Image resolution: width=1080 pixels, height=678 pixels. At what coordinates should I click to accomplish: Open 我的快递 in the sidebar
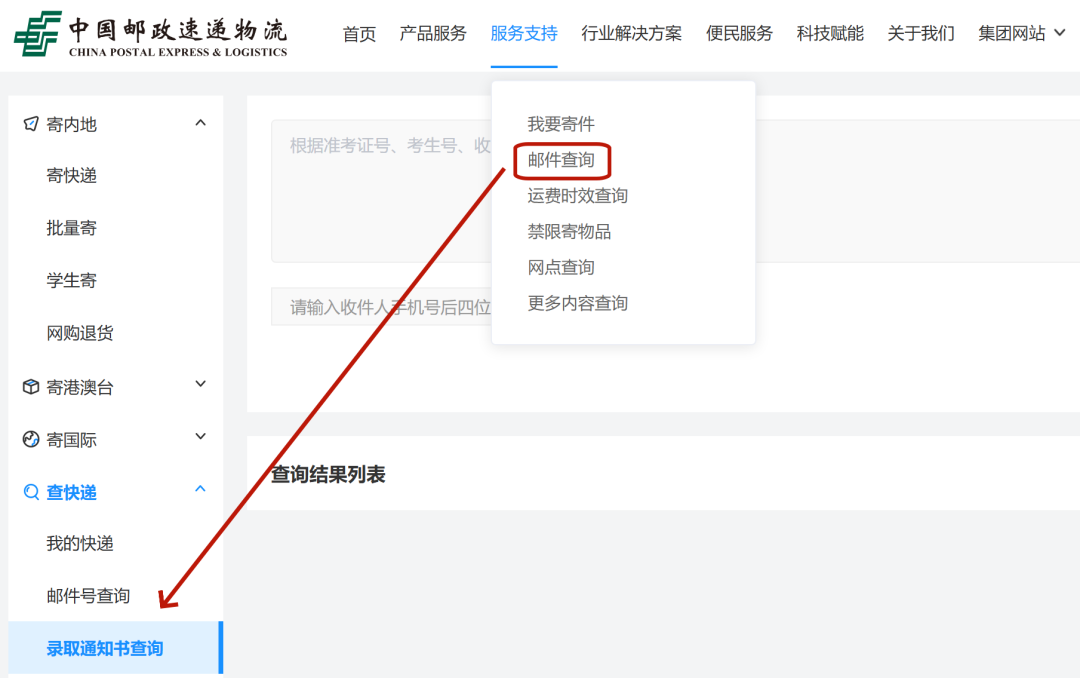pos(80,544)
